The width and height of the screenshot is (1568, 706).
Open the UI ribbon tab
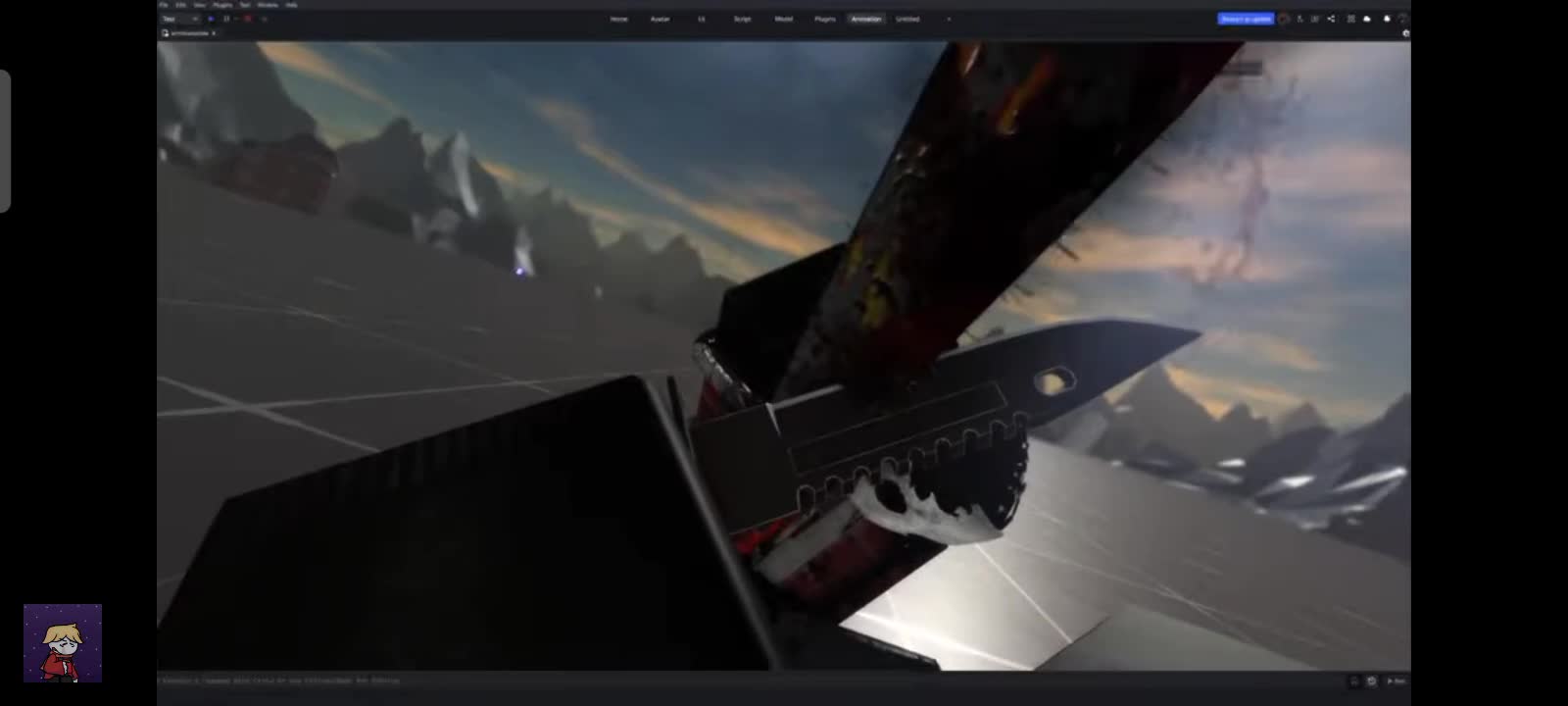[x=702, y=19]
